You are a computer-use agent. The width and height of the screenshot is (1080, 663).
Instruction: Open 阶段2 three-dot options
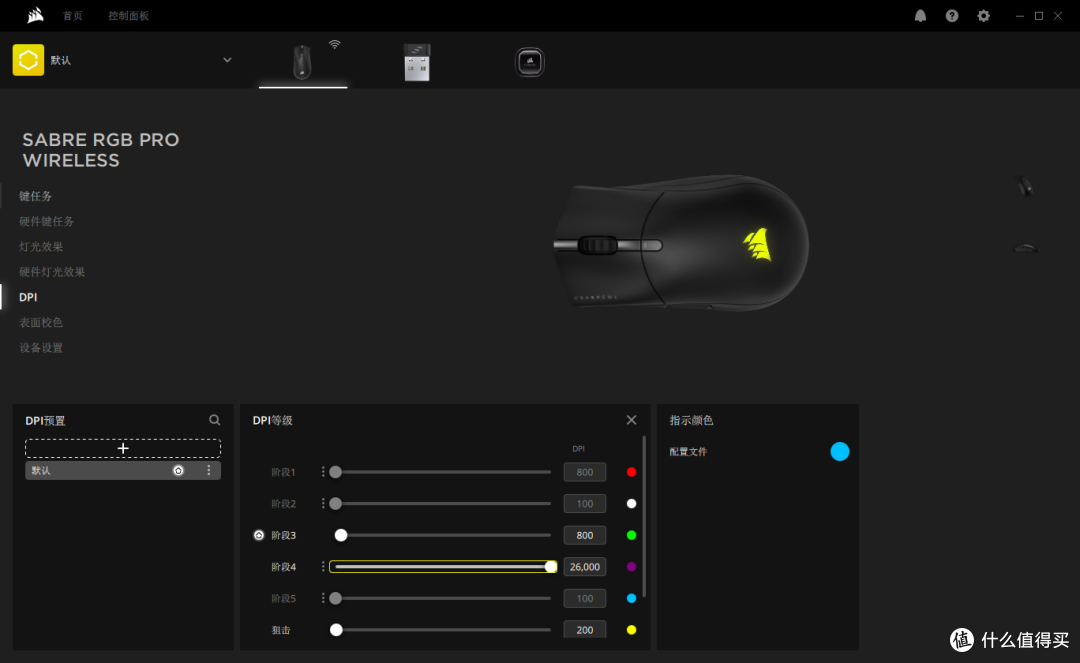click(322, 503)
